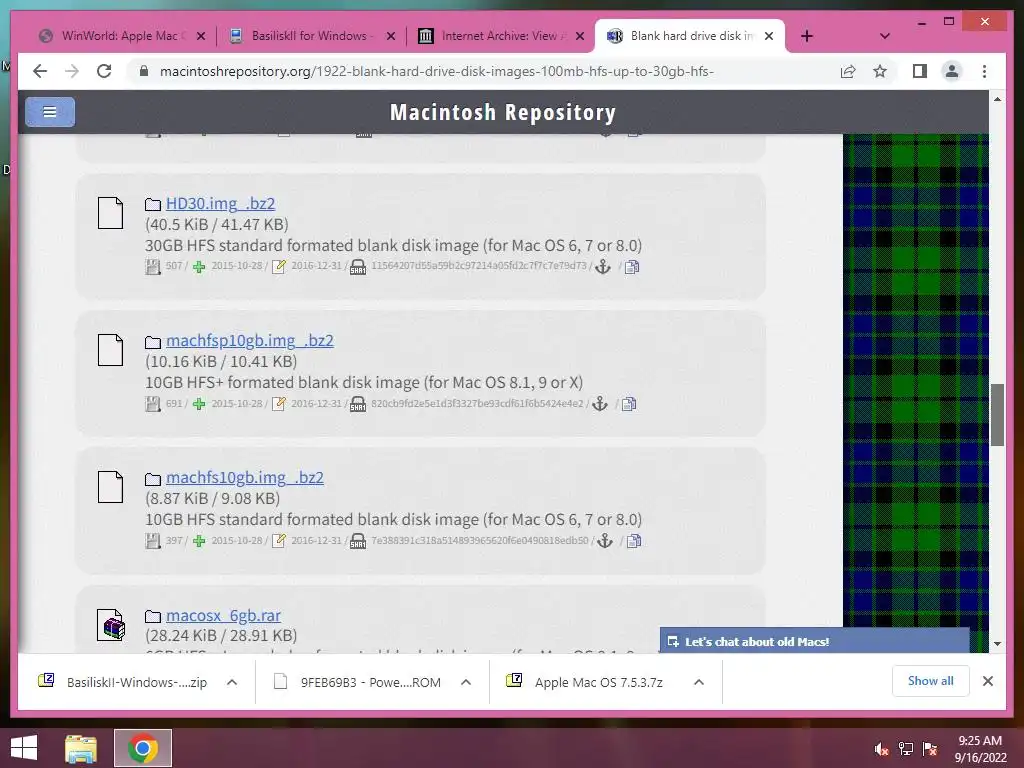Image resolution: width=1024 pixels, height=768 pixels.
Task: Click the address bar URL field
Action: click(436, 71)
